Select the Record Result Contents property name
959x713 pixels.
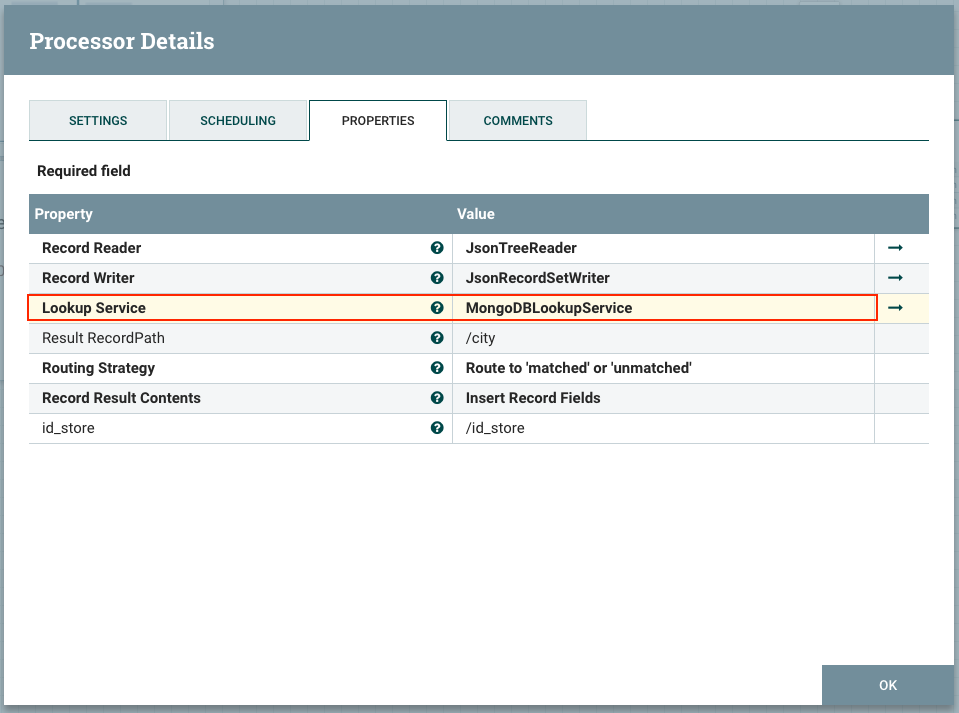point(121,397)
